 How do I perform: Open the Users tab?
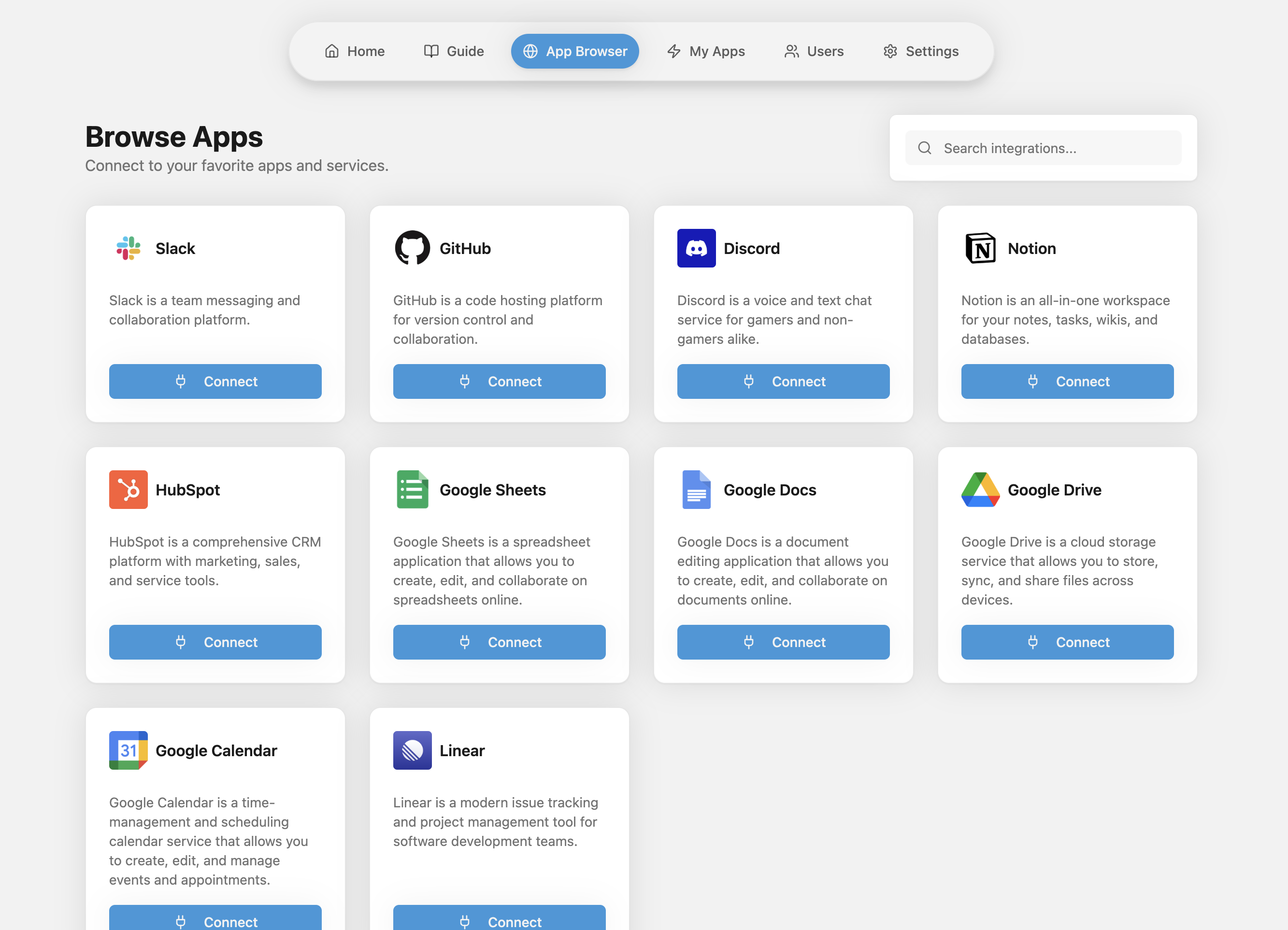click(814, 51)
